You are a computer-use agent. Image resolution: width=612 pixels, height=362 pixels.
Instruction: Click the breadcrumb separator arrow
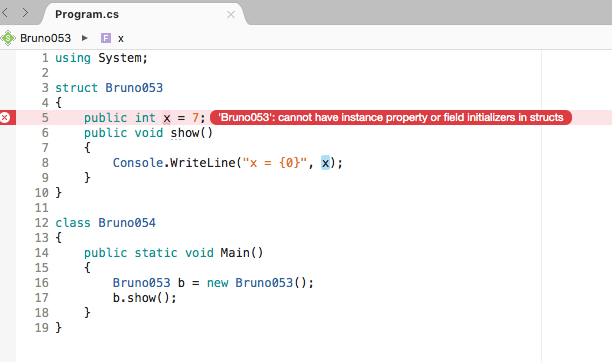(x=85, y=38)
